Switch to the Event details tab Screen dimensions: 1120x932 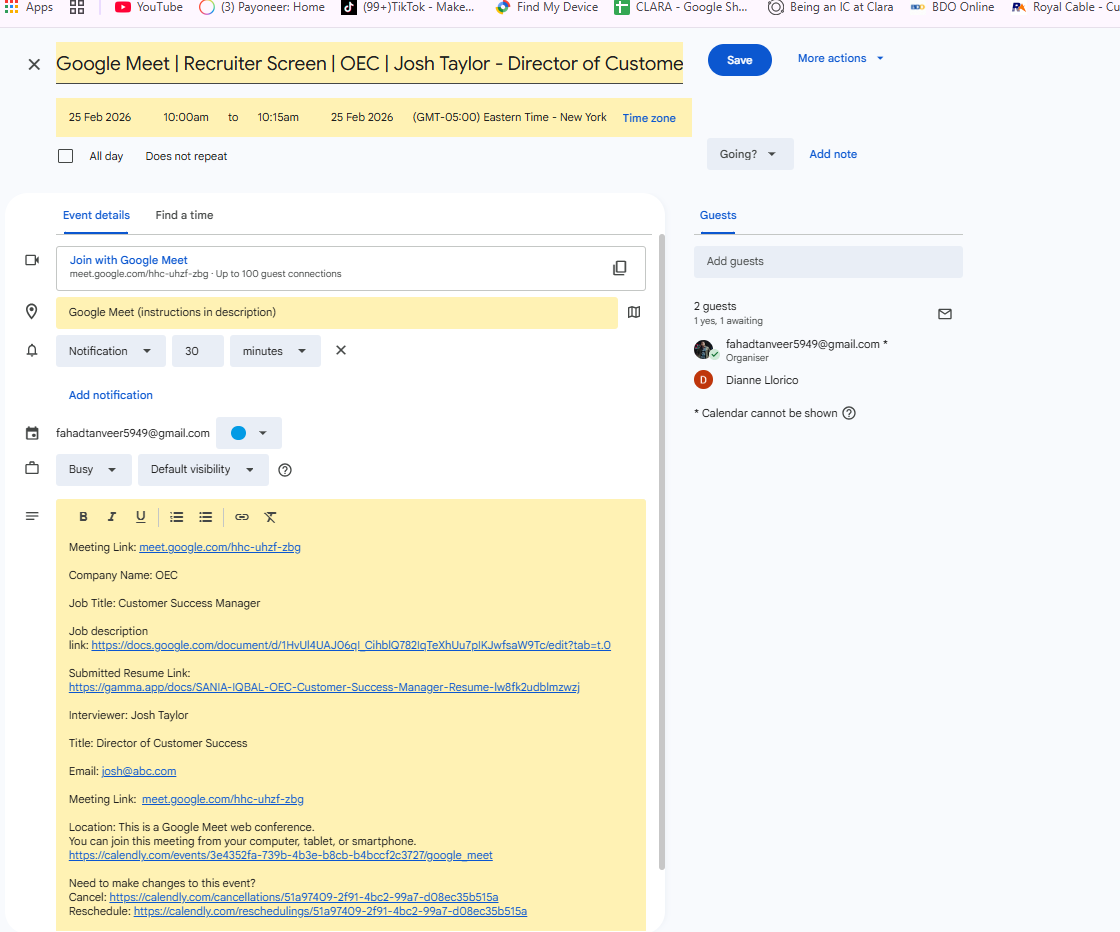96,216
